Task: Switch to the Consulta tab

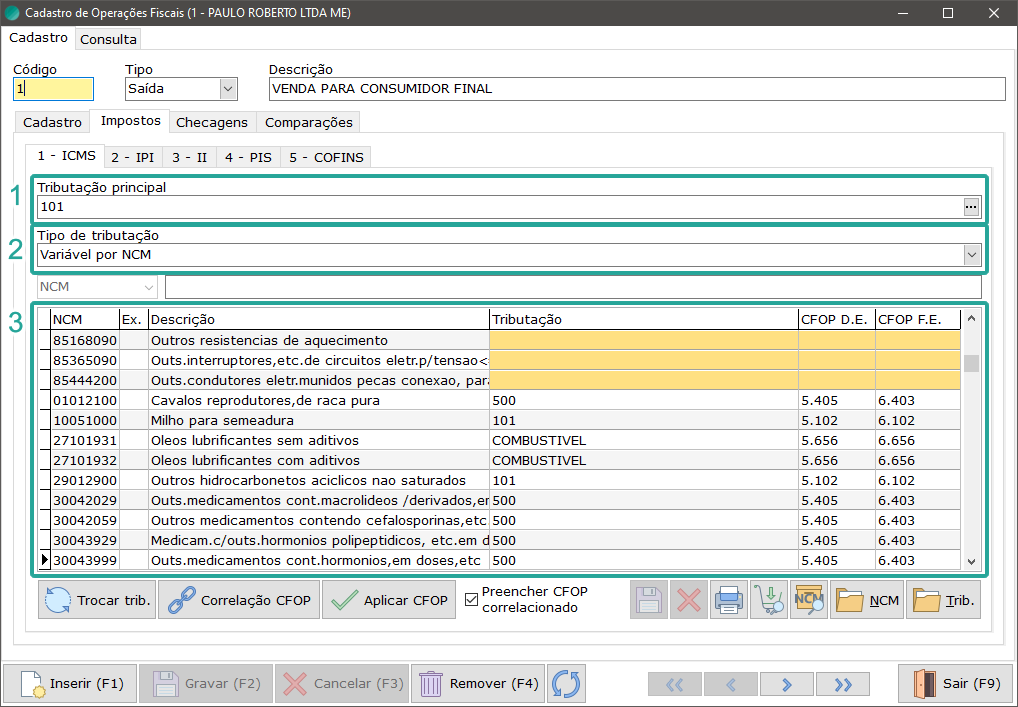Action: (x=108, y=40)
